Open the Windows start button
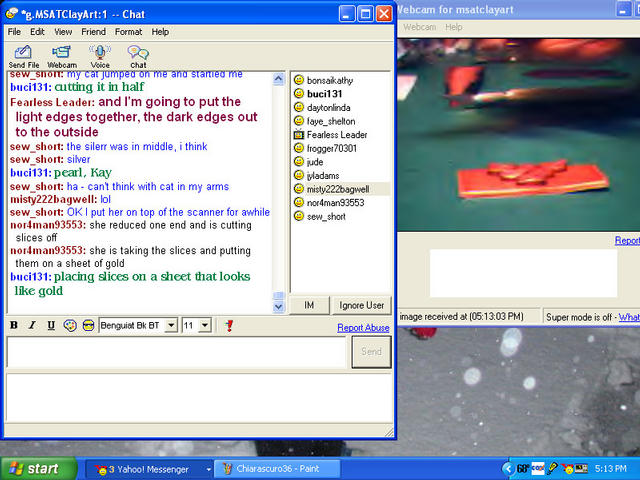The height and width of the screenshot is (480, 640). 38,469
